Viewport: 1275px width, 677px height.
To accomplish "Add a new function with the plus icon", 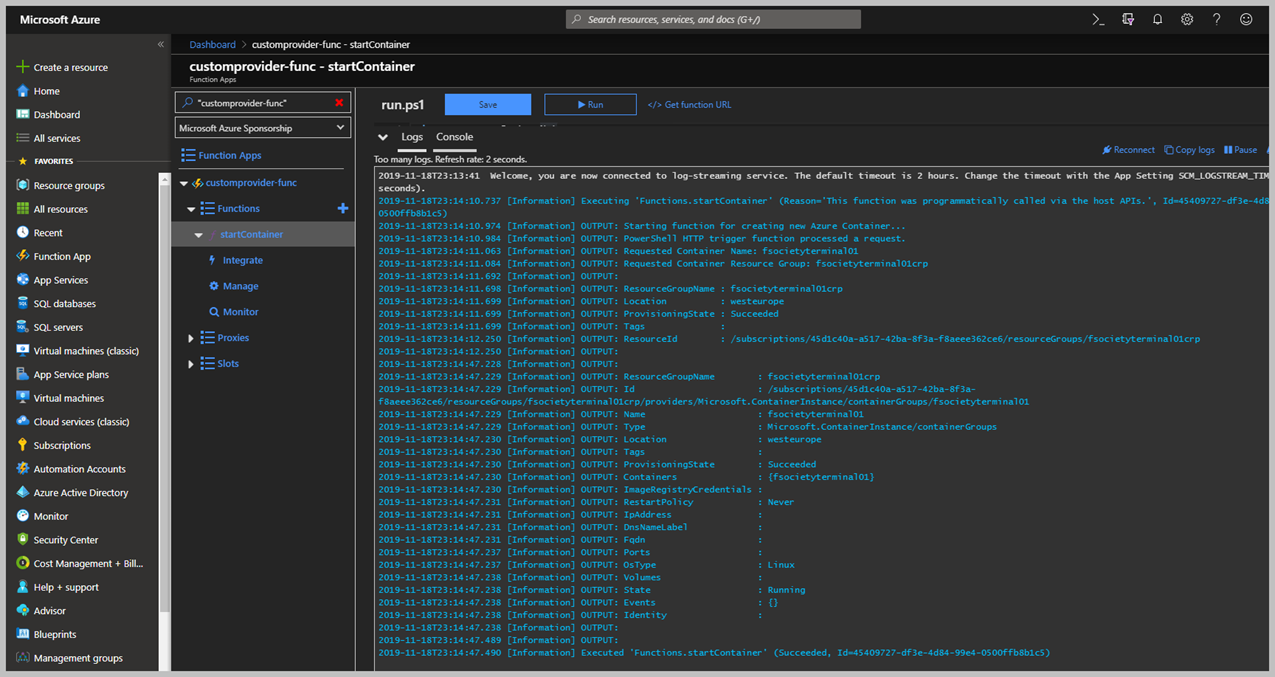I will pyautogui.click(x=343, y=208).
